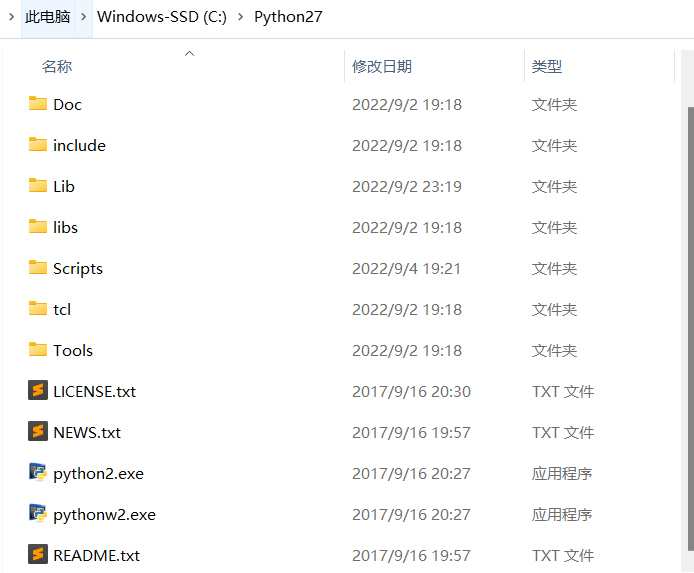The width and height of the screenshot is (694, 573).
Task: Click the Tools folder icon
Action: 38,350
